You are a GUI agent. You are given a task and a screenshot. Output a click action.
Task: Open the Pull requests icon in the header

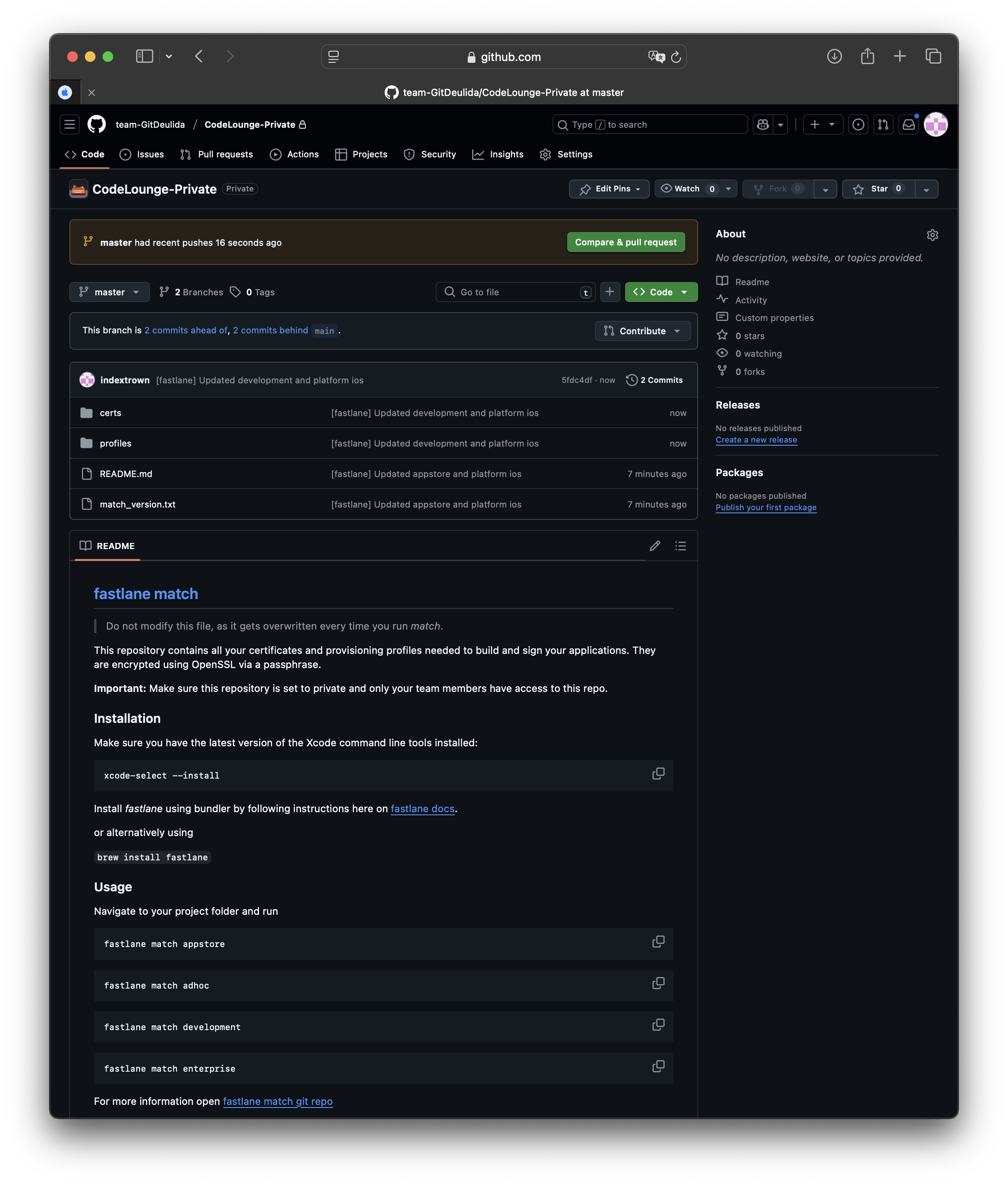[x=883, y=125]
